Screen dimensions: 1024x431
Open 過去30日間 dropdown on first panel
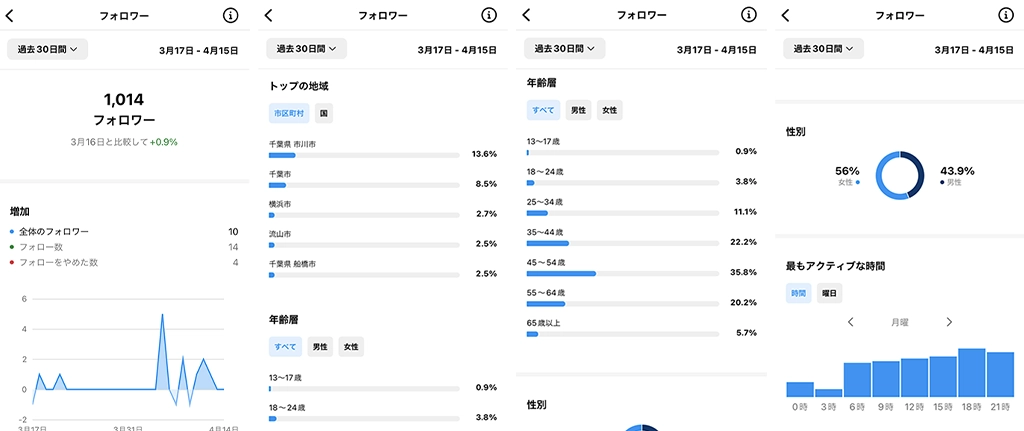(x=48, y=49)
